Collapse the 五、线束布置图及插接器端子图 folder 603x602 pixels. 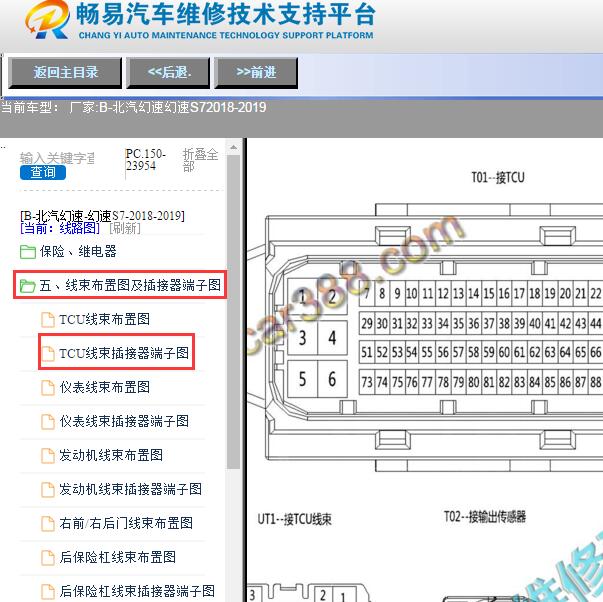tap(130, 285)
